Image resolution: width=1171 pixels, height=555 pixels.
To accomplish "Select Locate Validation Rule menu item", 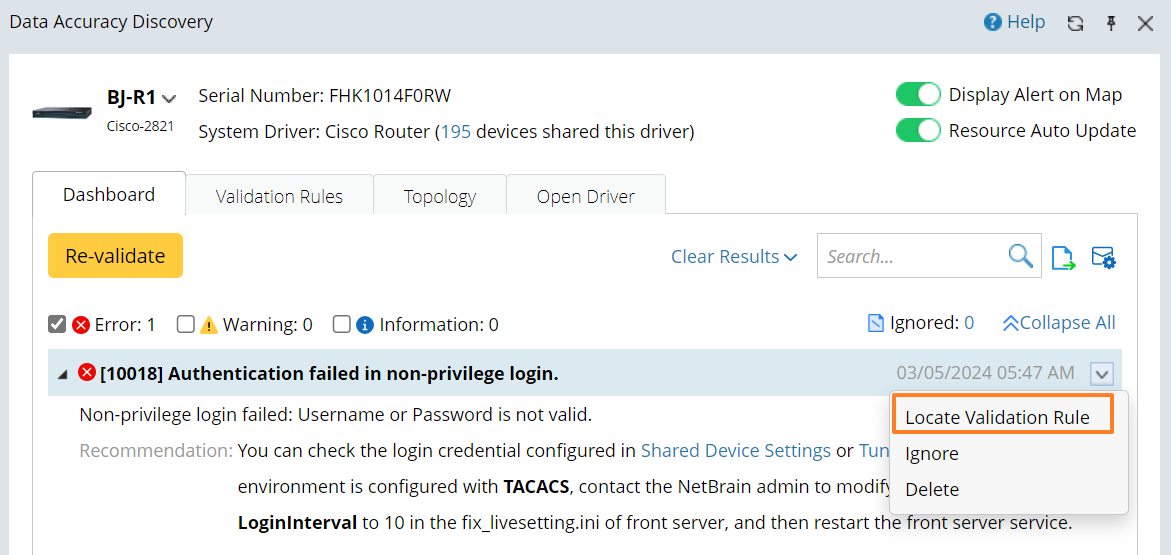I will point(997,417).
